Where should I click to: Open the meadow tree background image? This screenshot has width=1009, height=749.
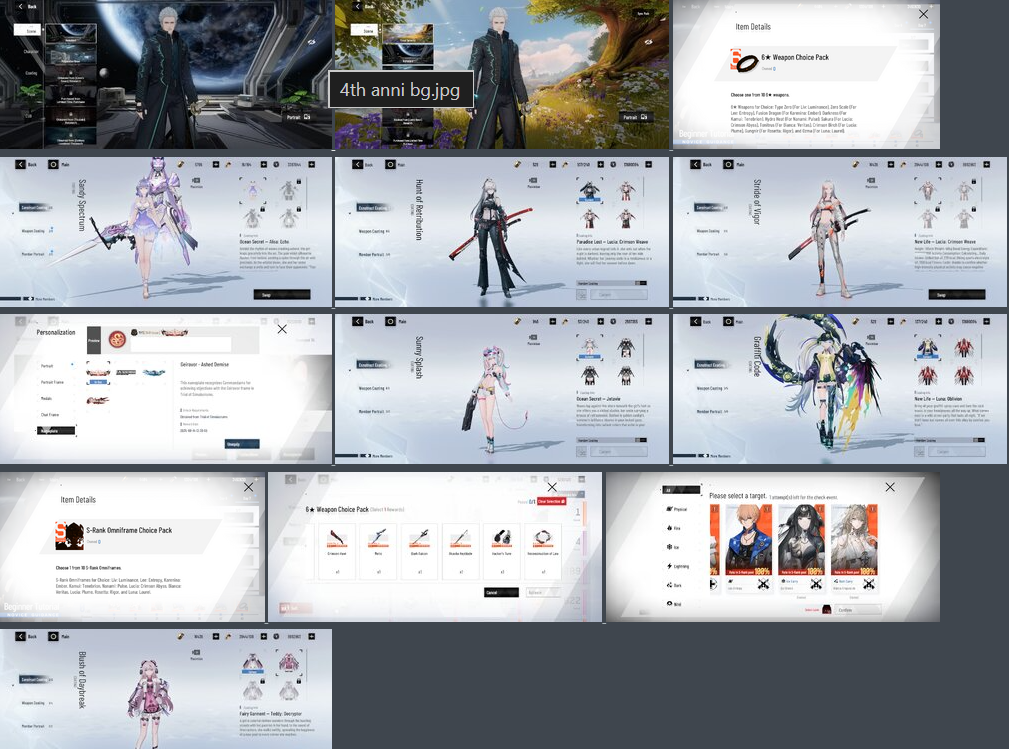coord(502,74)
